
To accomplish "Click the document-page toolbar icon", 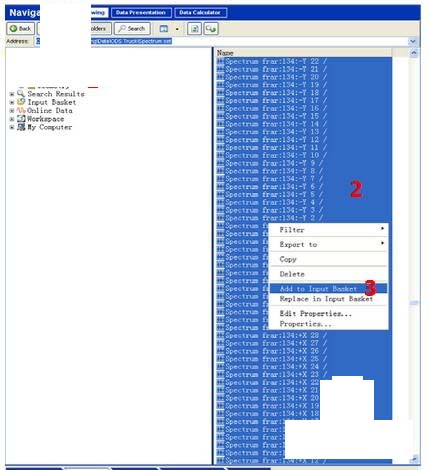I will point(194,29).
